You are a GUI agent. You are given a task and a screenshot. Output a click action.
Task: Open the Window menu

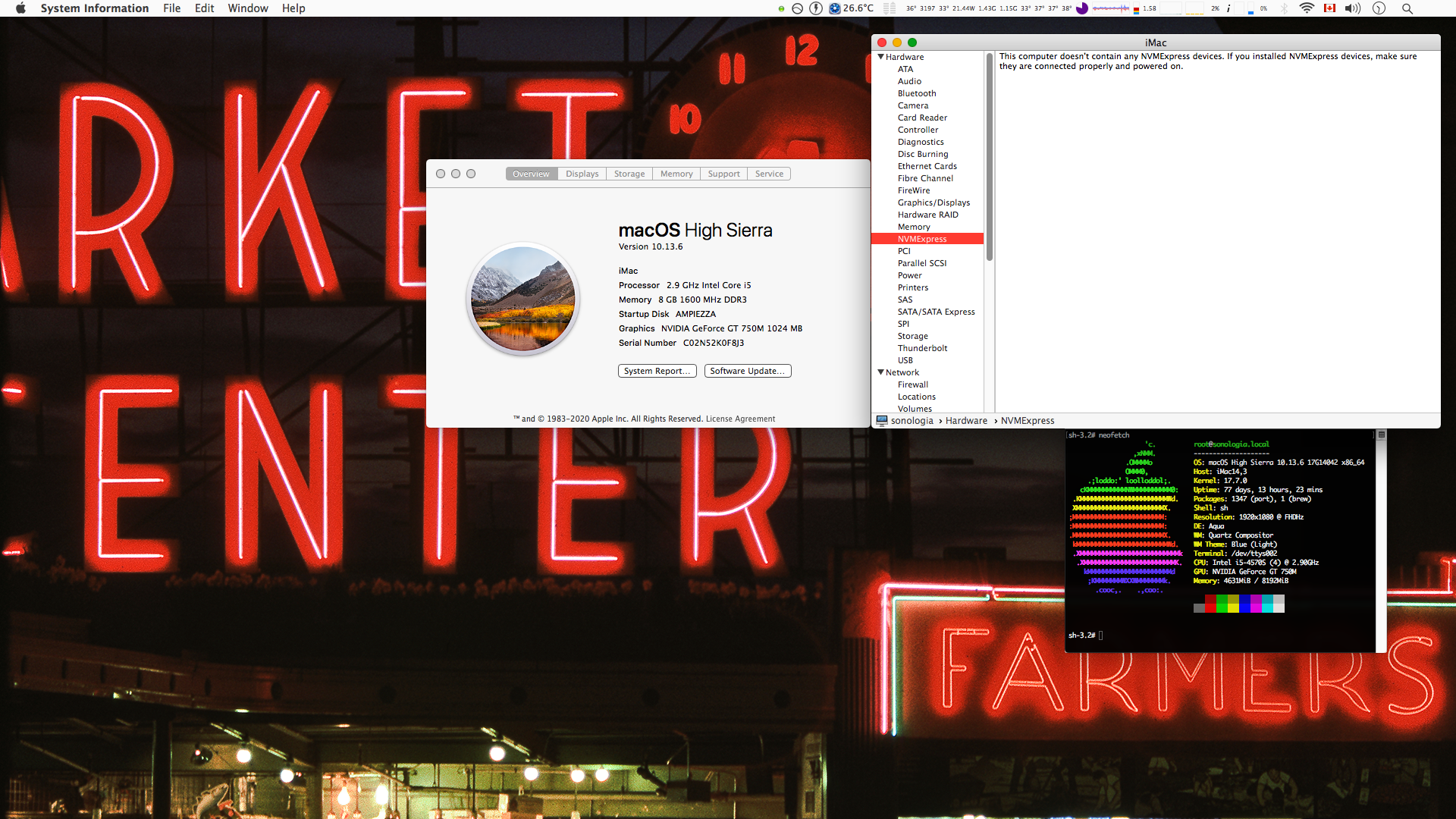[248, 8]
